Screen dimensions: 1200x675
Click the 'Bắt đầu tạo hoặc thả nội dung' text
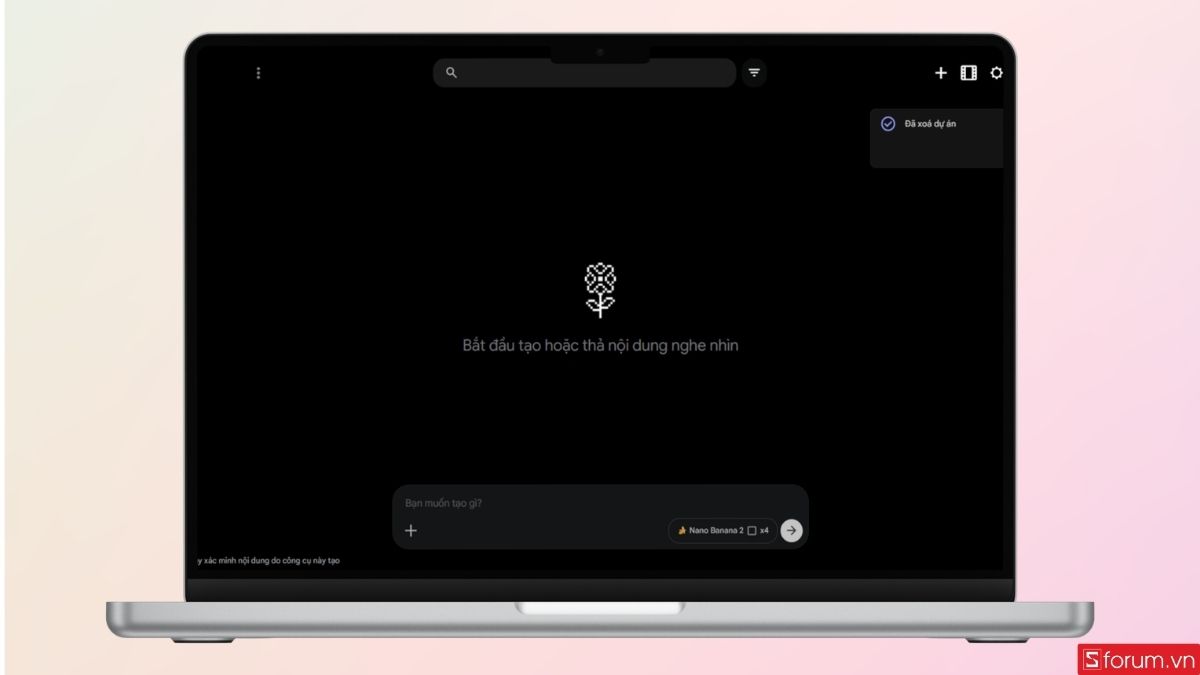(x=600, y=346)
